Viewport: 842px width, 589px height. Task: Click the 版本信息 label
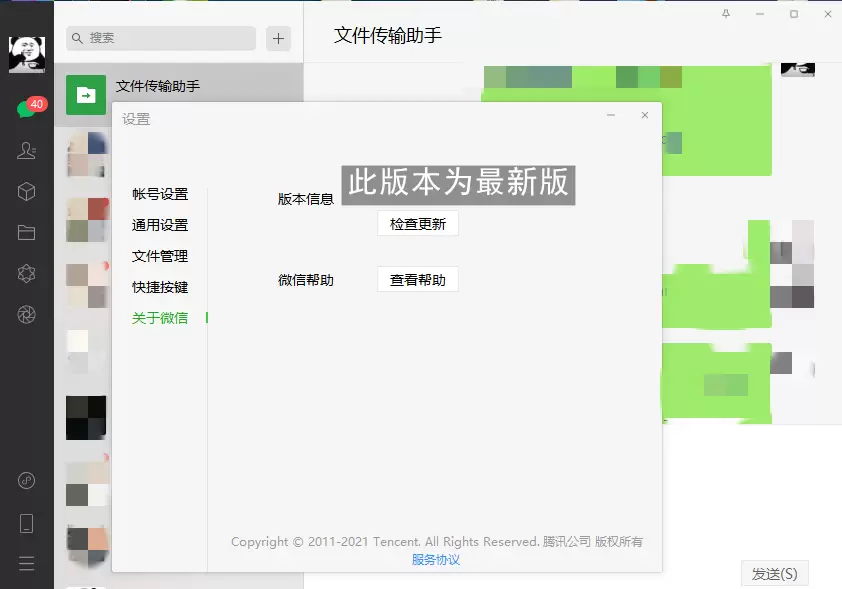coord(306,199)
